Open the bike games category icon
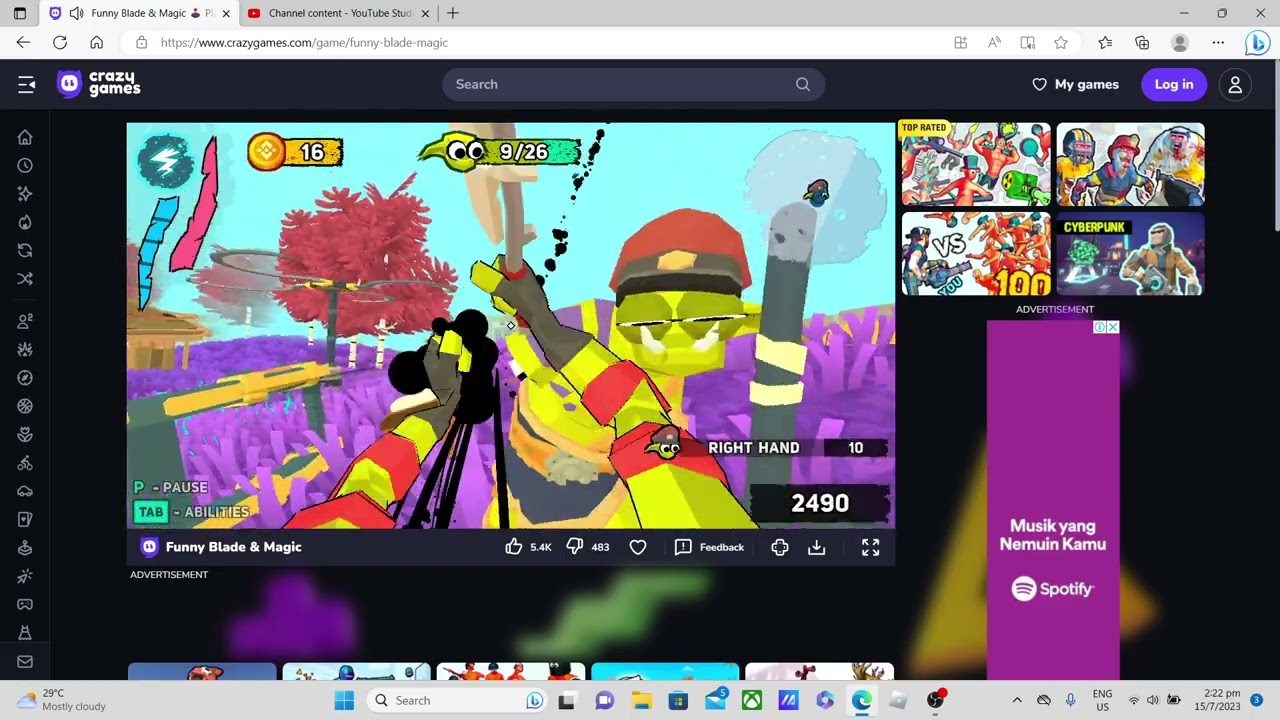Image resolution: width=1280 pixels, height=720 pixels. 25,463
